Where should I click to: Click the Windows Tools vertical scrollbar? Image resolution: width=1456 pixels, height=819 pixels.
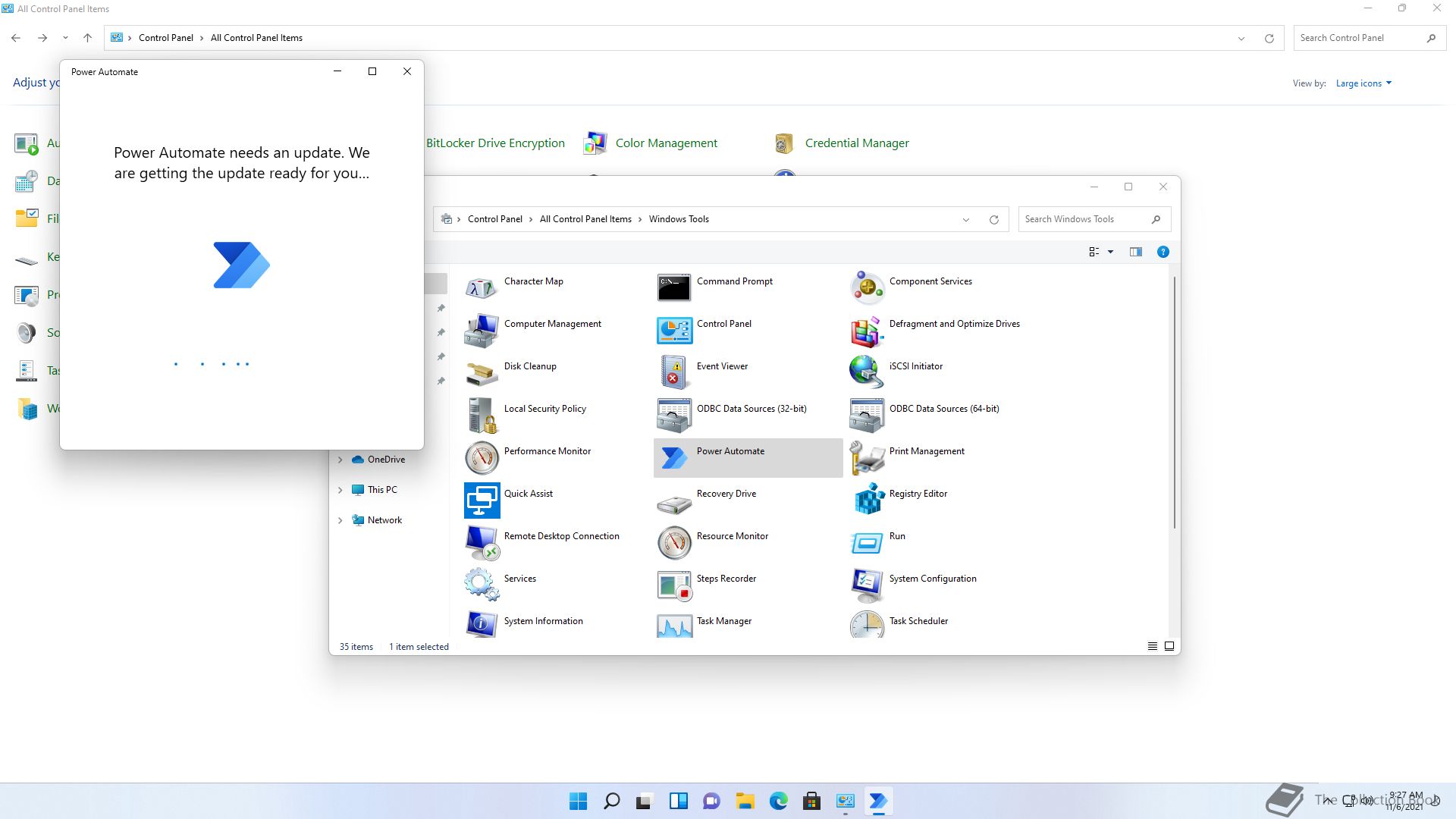coord(1174,402)
